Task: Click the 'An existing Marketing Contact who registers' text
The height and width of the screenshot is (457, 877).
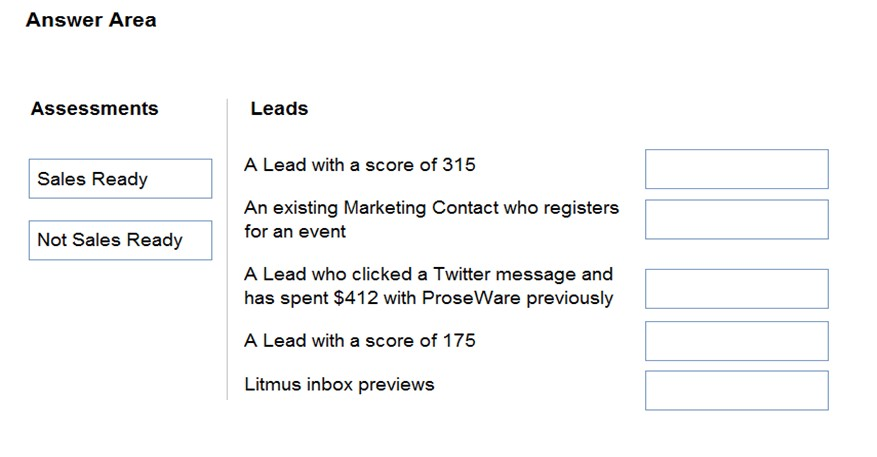Action: pos(431,208)
